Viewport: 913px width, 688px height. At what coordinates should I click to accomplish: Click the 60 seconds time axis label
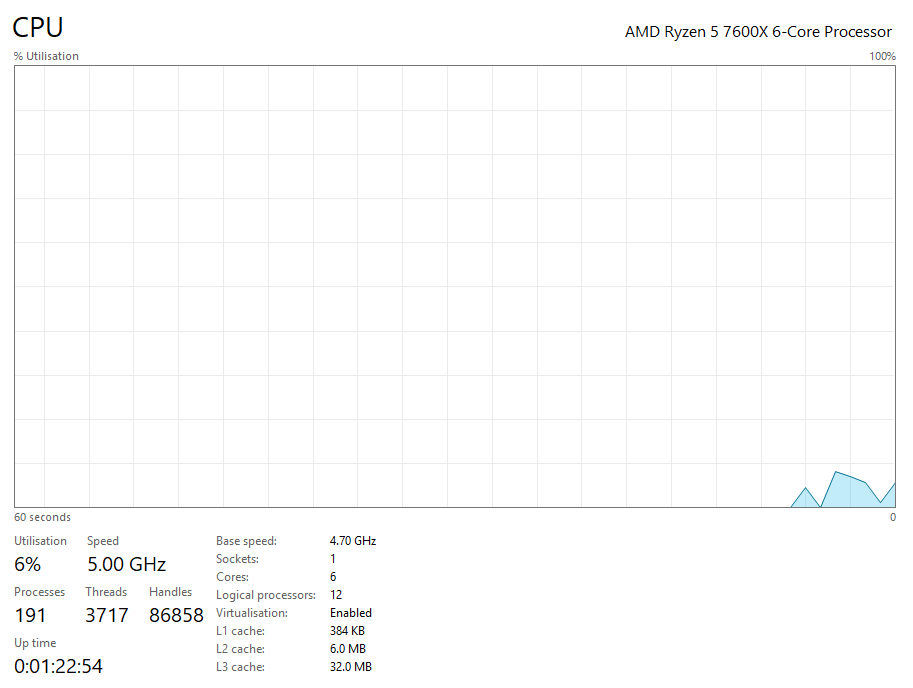42,518
